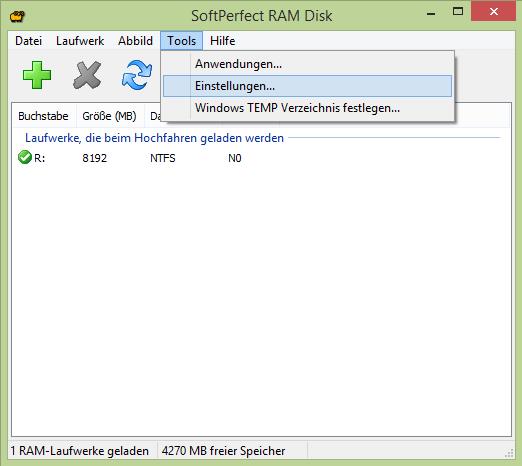Click the 1 RAM-Laufwerke geladen status text
Viewport: 522px width, 466px height.
[x=80, y=451]
